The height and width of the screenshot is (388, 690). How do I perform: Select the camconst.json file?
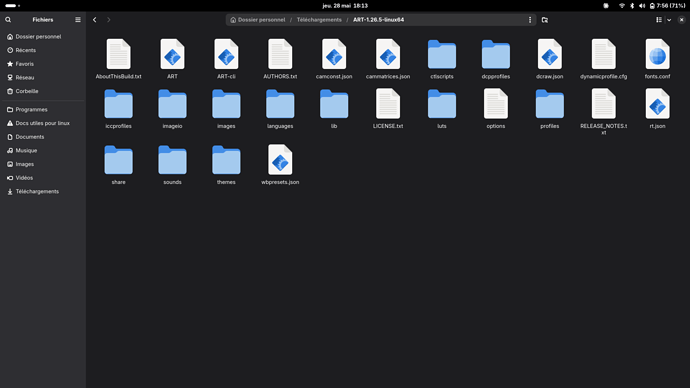click(334, 59)
